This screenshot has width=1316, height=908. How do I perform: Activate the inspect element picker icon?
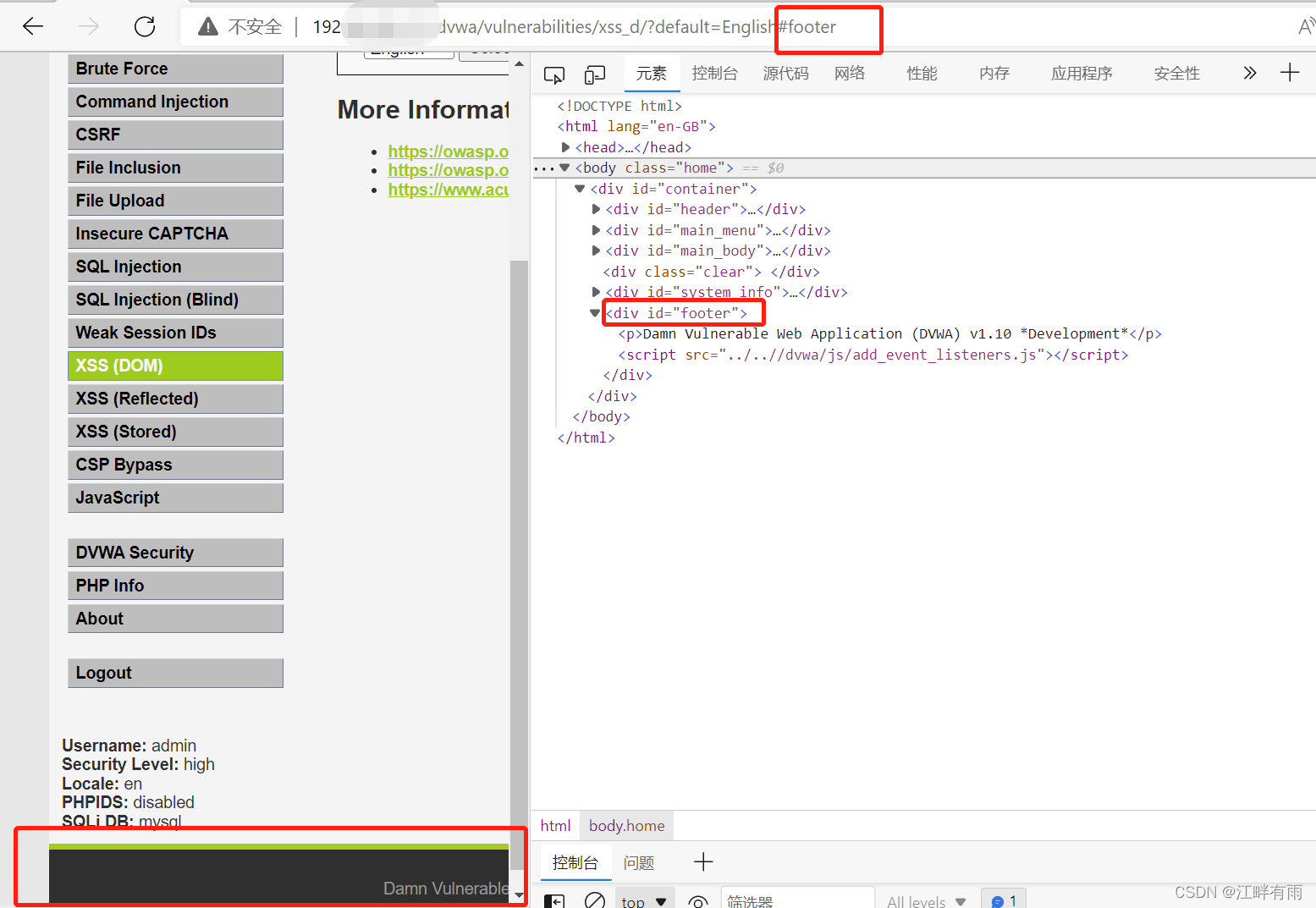click(554, 75)
